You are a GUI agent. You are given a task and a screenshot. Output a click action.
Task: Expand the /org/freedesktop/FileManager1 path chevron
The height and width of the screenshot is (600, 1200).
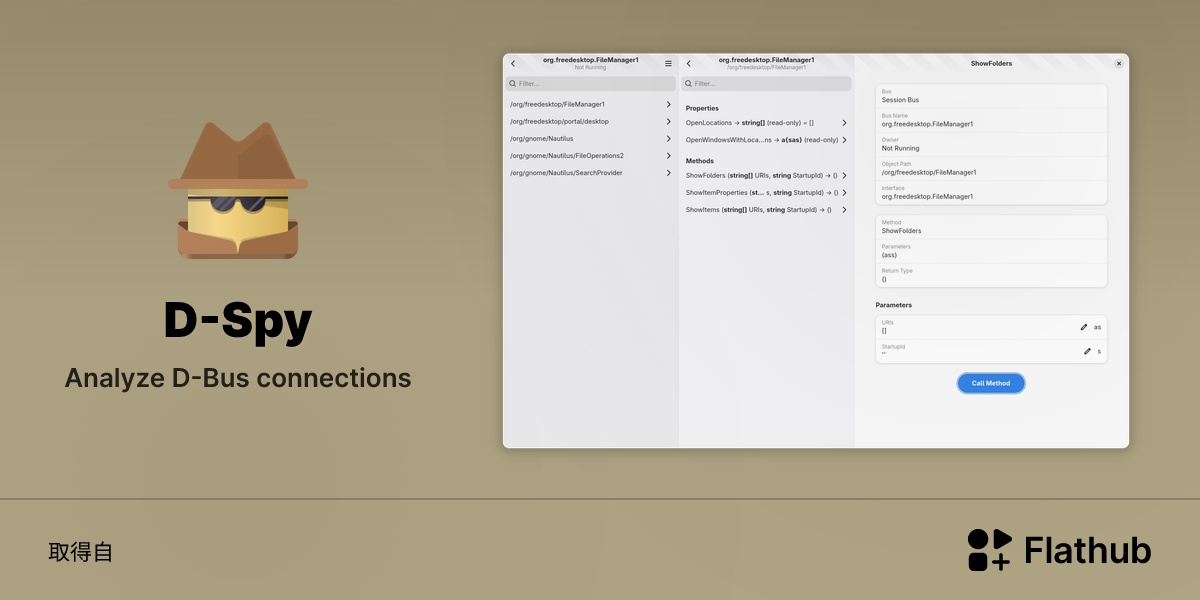[x=668, y=104]
